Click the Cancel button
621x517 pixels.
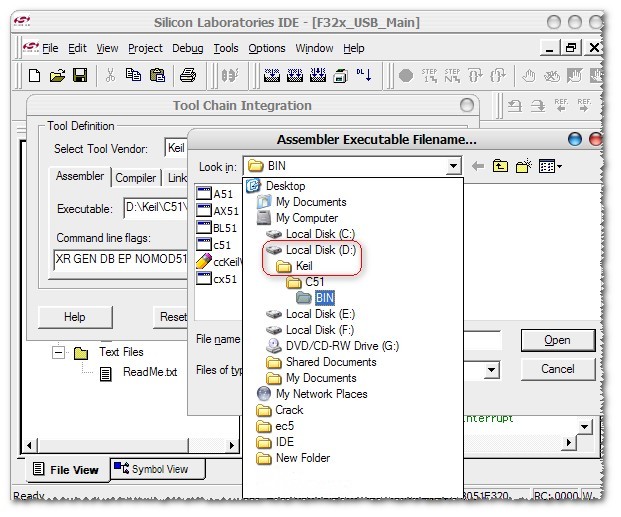(x=558, y=369)
